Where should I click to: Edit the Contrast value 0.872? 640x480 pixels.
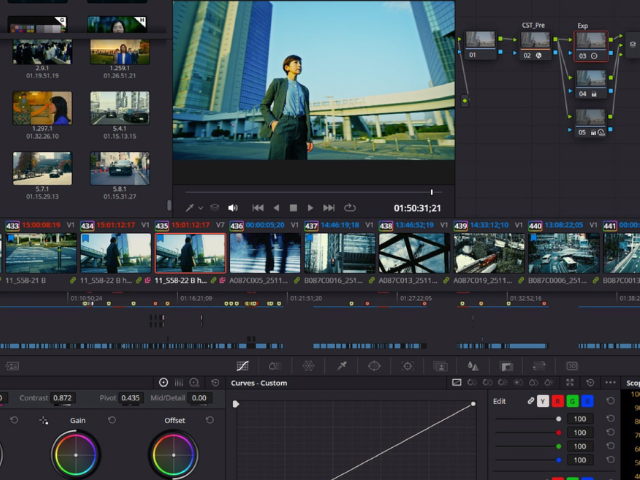point(62,398)
